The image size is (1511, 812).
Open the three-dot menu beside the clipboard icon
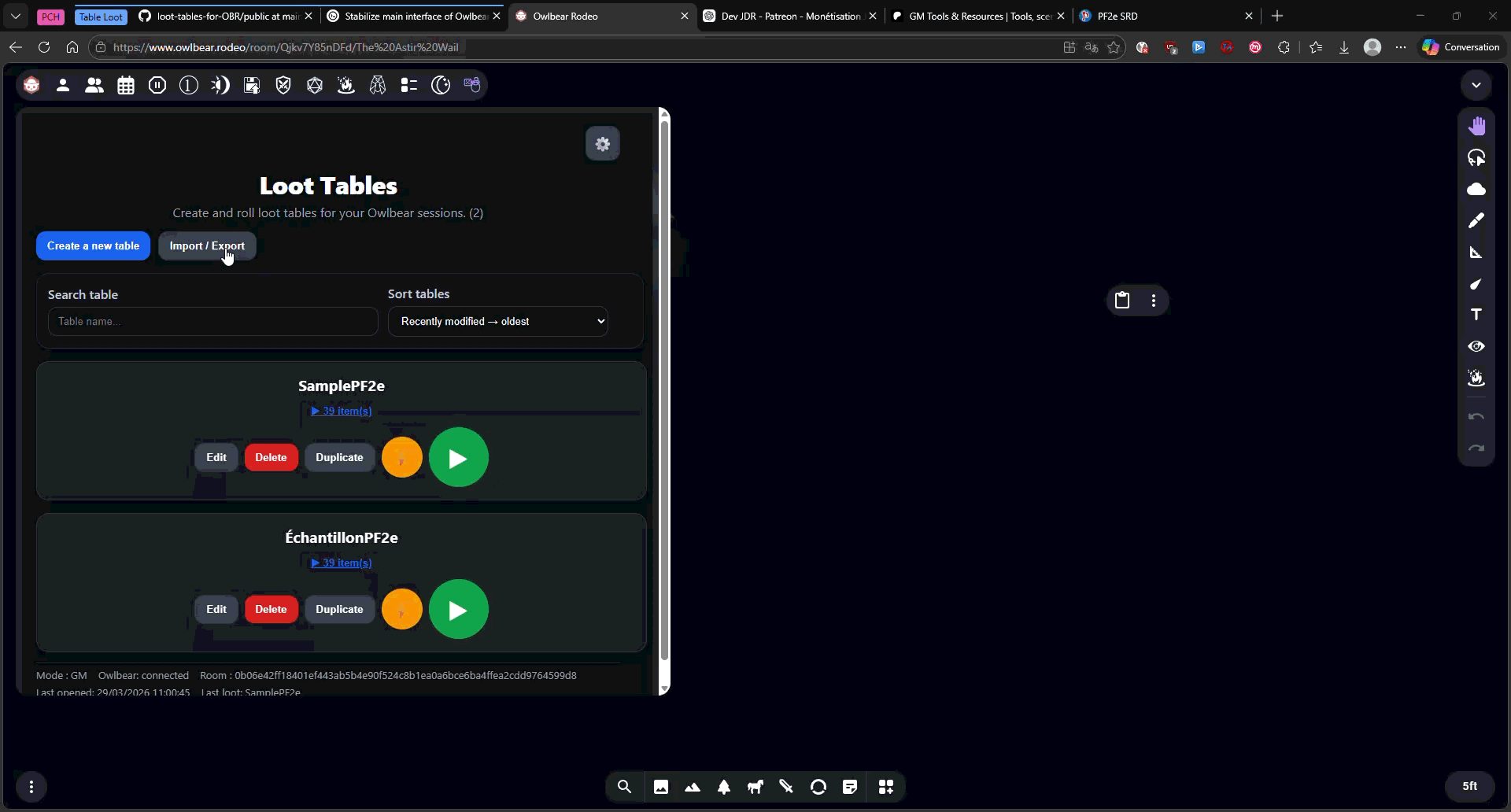point(1154,301)
